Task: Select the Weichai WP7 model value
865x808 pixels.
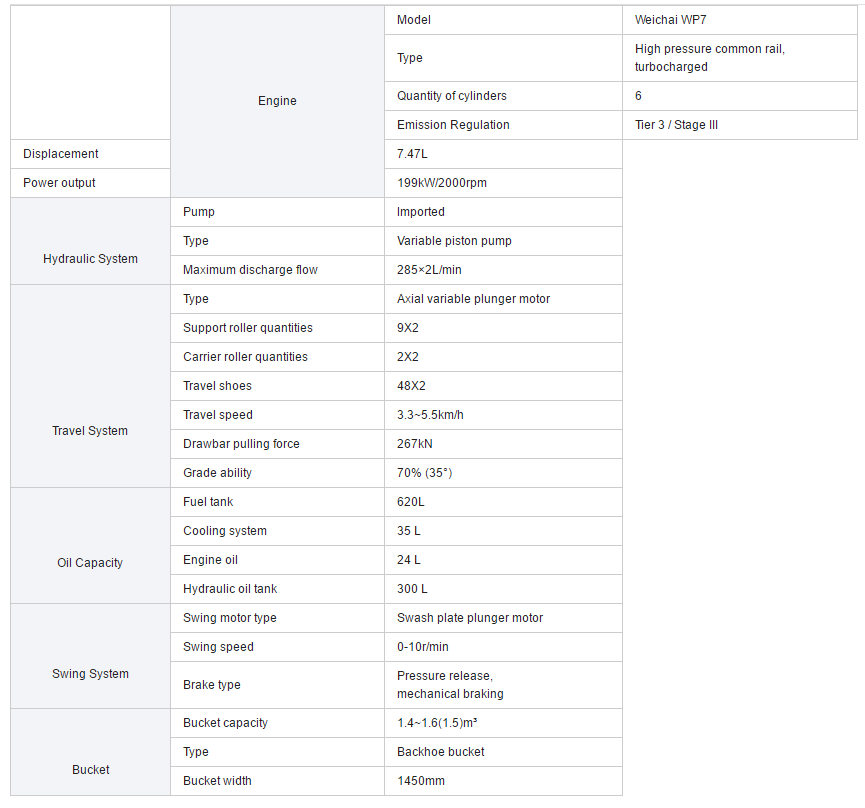Action: (670, 20)
